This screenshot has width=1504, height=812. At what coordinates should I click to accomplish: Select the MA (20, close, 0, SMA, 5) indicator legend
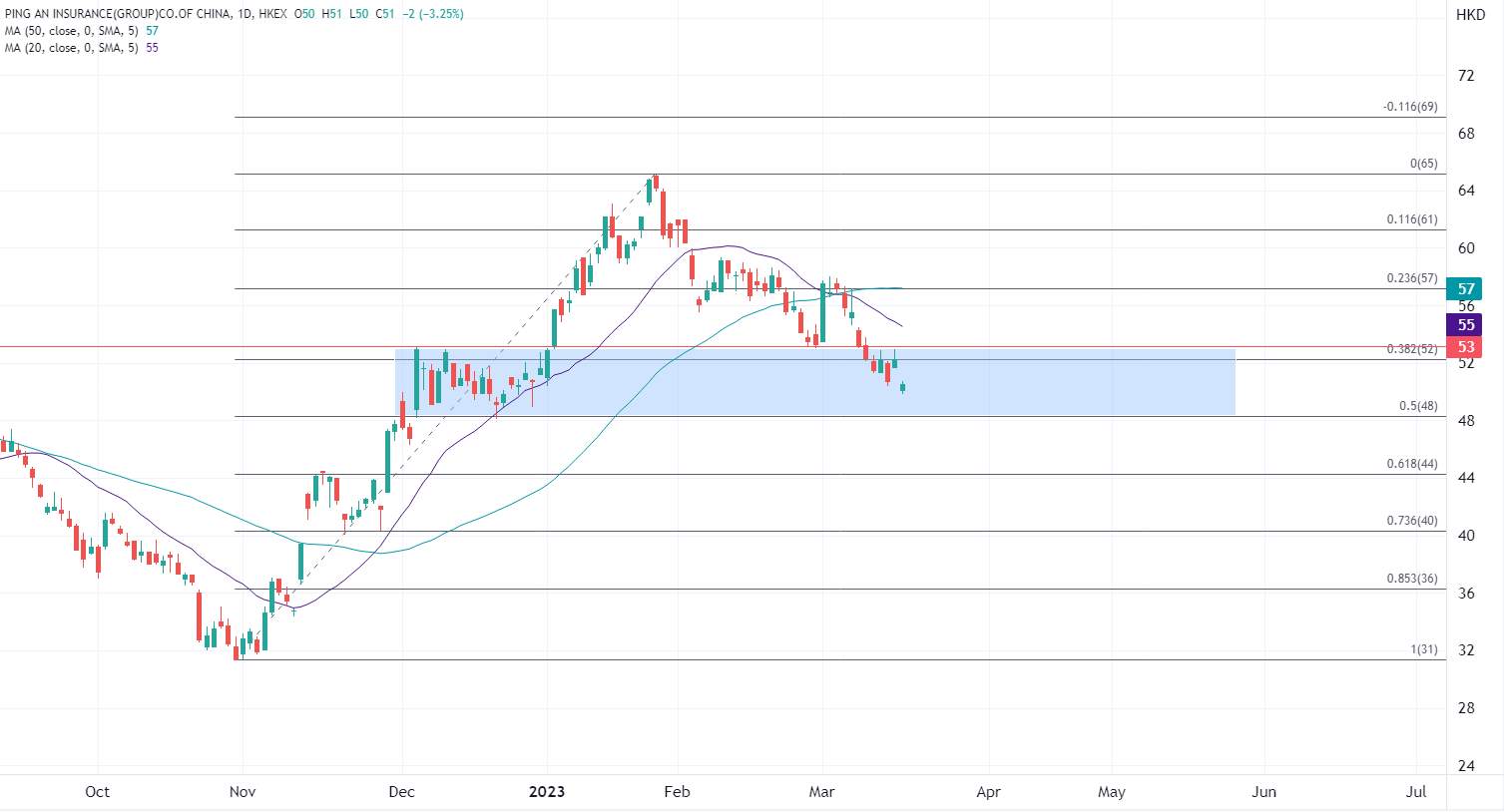click(x=74, y=48)
